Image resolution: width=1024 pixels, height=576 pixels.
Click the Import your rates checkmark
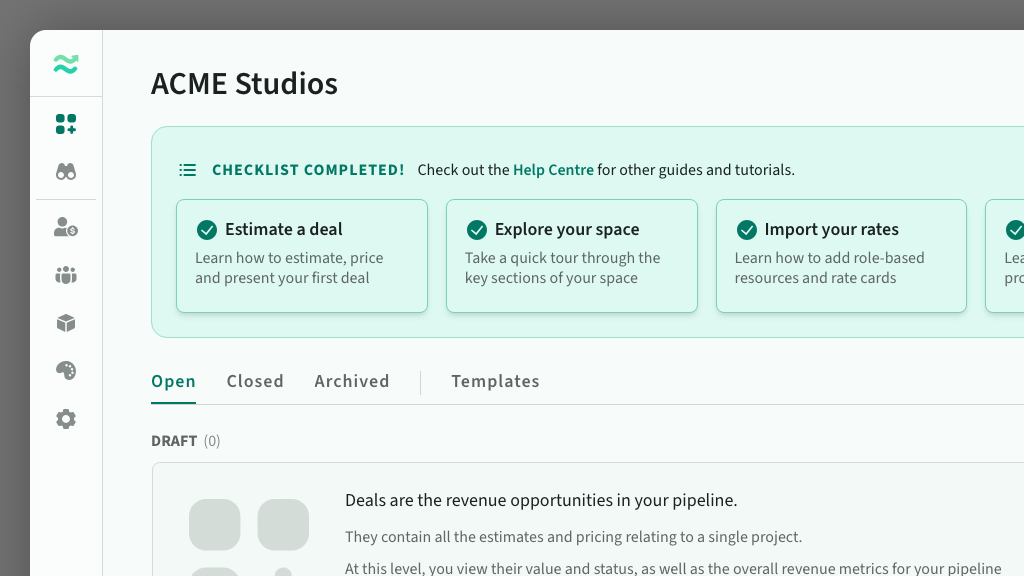[x=747, y=230]
